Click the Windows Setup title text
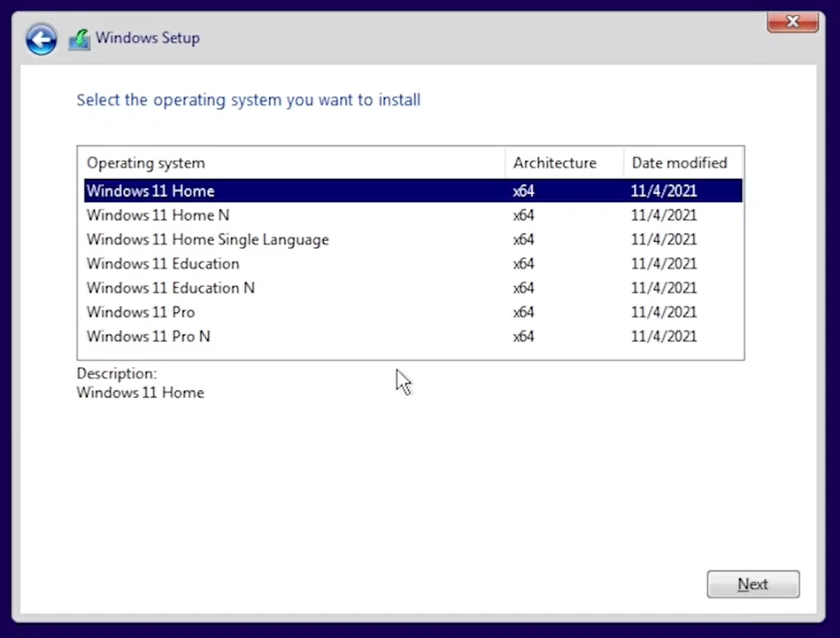The image size is (840, 638). tap(147, 38)
